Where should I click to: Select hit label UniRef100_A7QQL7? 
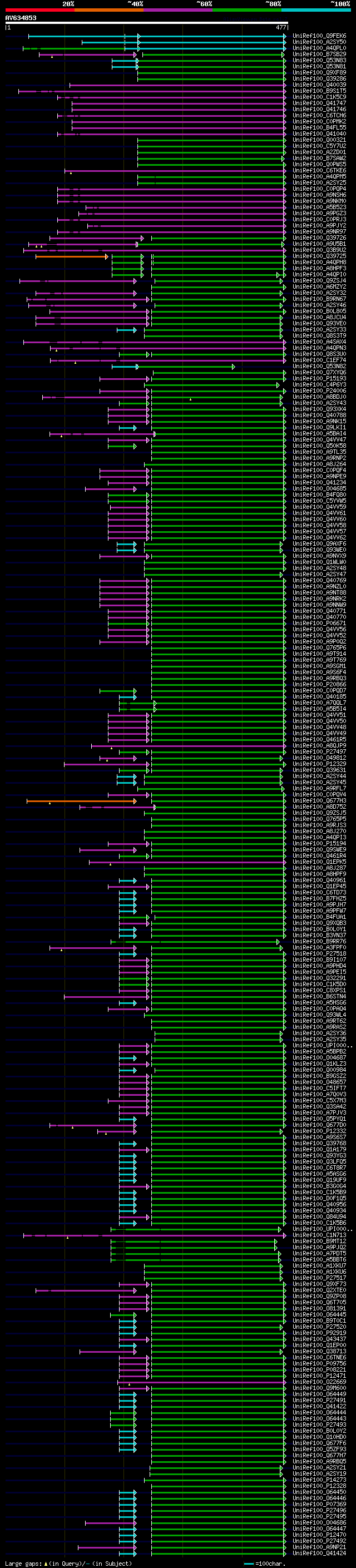tap(319, 703)
